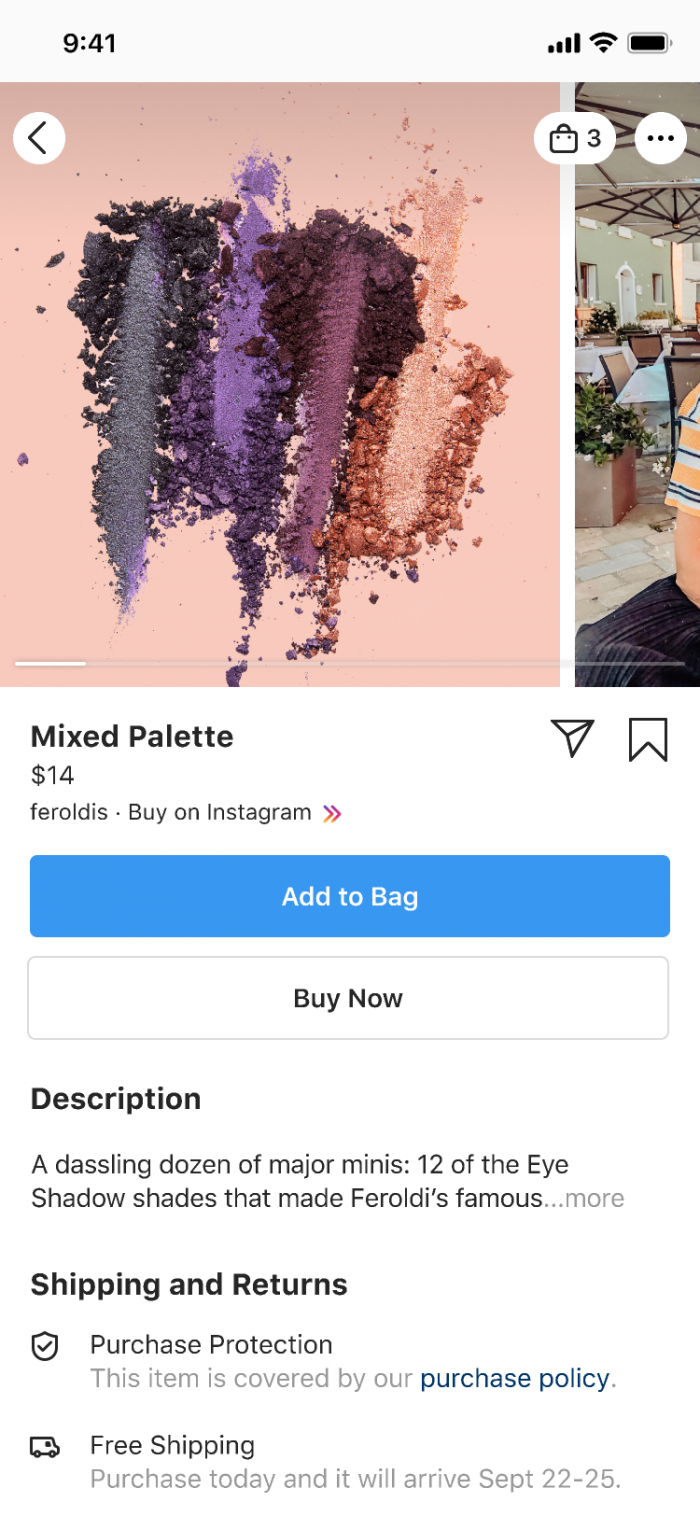
Task: Tap the Wi-Fi status icon
Action: point(602,43)
